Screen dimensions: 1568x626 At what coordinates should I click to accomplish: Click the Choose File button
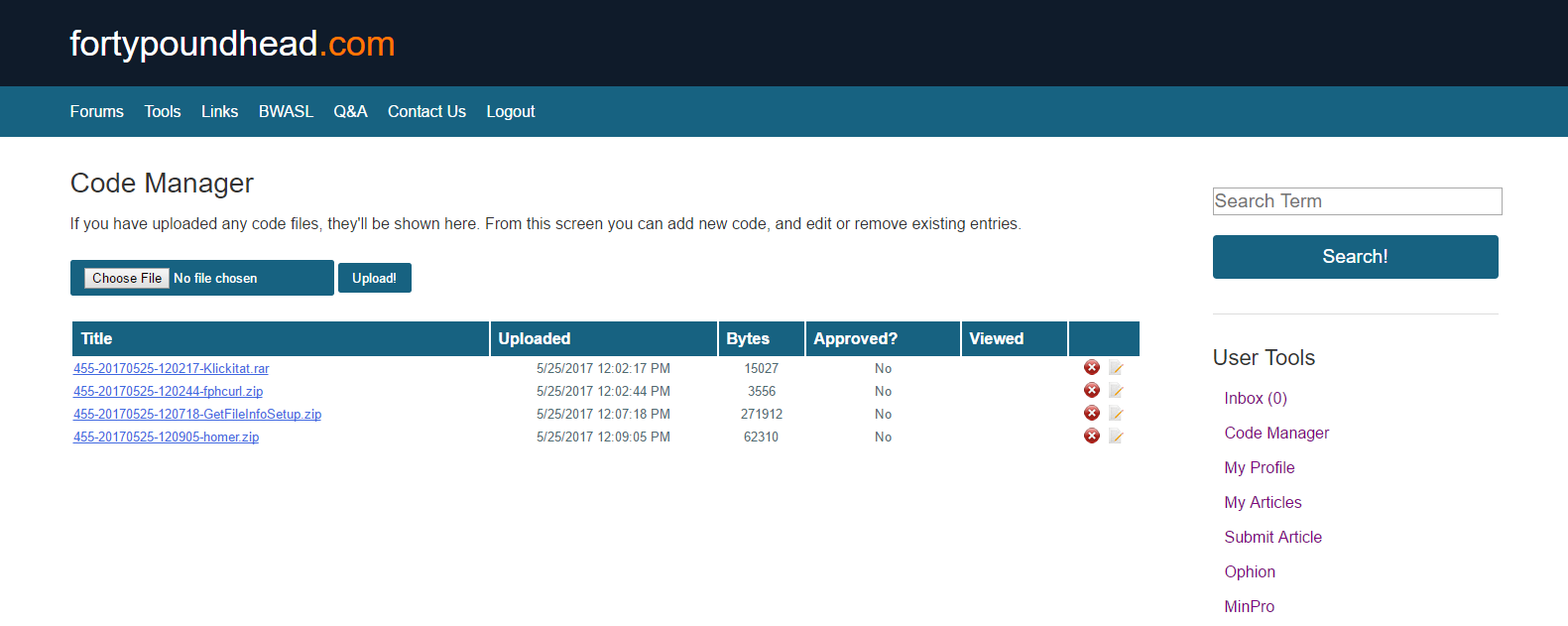click(127, 278)
